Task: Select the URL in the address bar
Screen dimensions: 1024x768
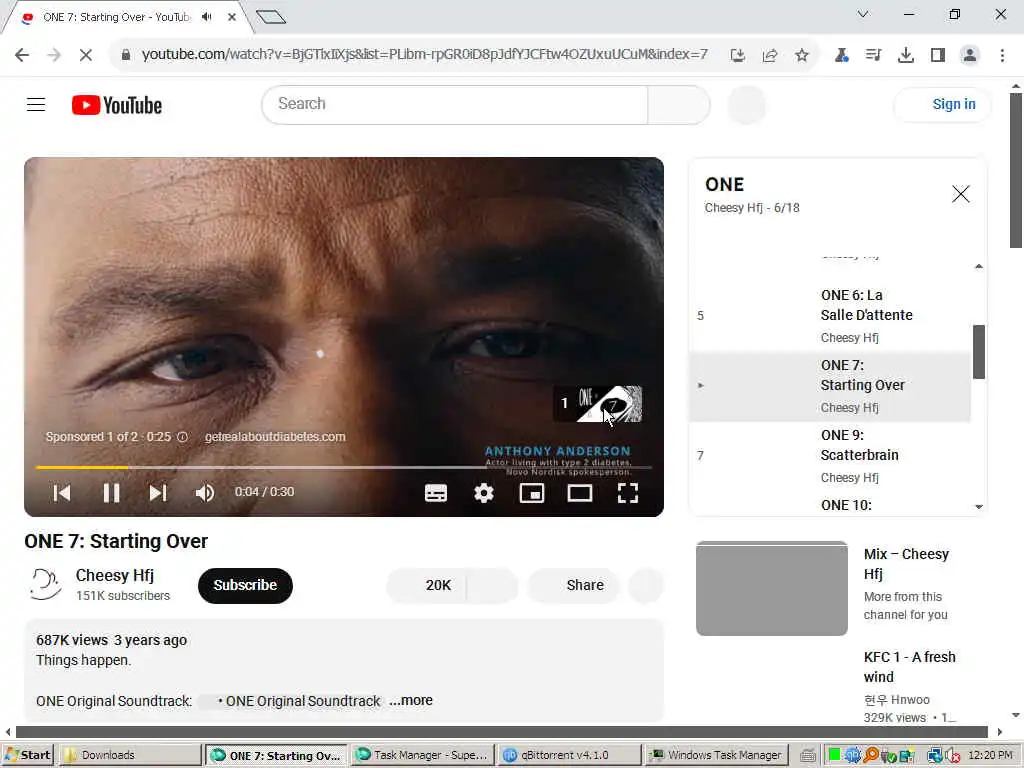Action: (424, 54)
